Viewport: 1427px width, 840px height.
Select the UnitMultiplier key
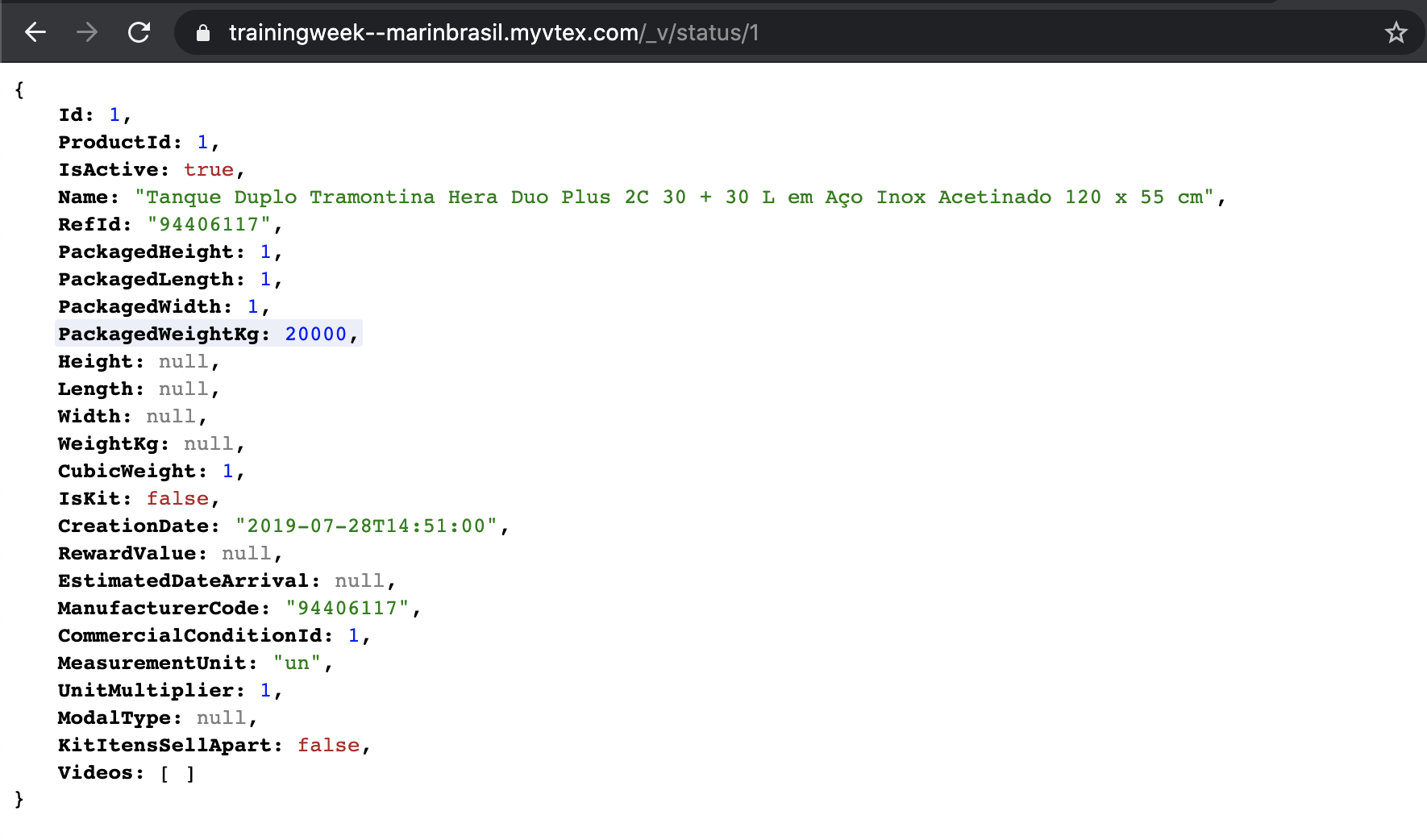tap(151, 691)
